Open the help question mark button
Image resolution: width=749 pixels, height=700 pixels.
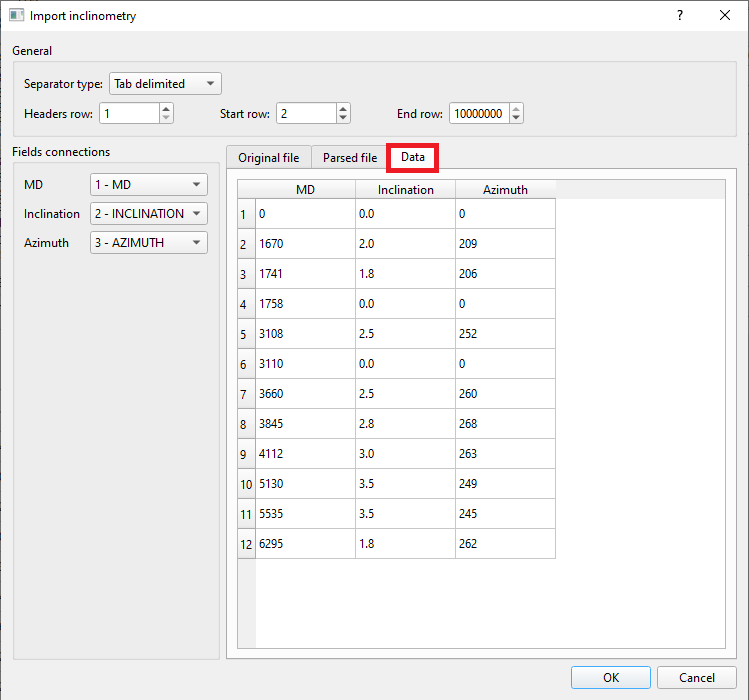pyautogui.click(x=680, y=16)
